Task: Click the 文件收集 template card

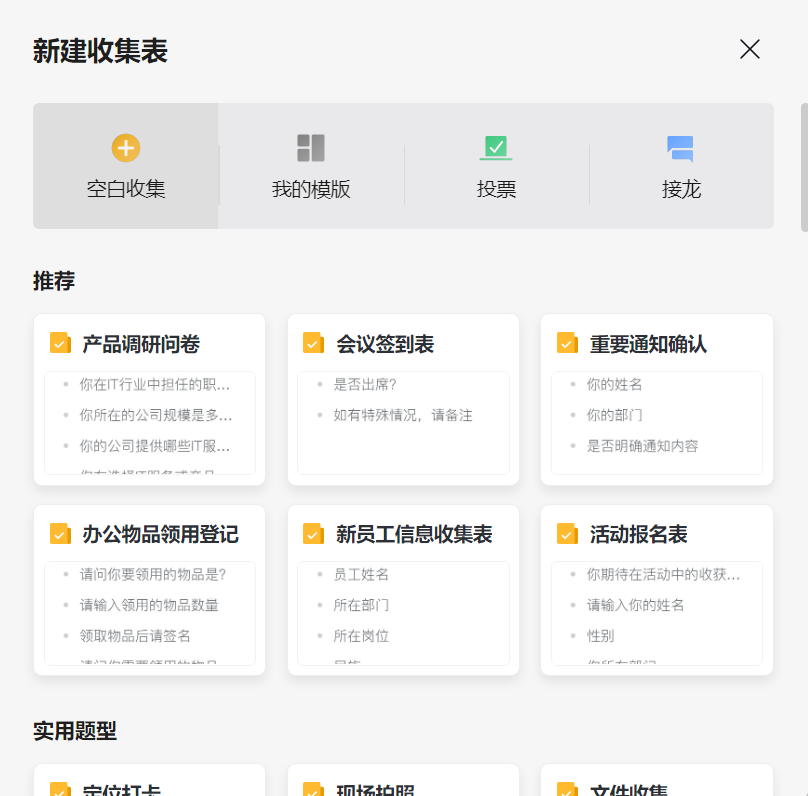Action: click(656, 780)
